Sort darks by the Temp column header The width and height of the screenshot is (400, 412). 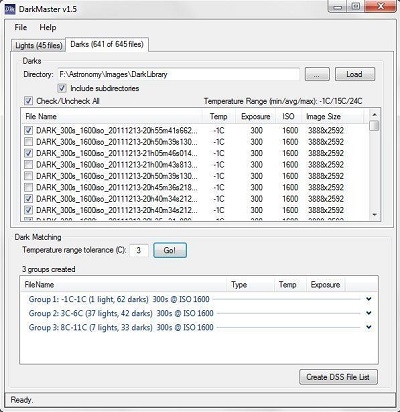pyautogui.click(x=218, y=116)
